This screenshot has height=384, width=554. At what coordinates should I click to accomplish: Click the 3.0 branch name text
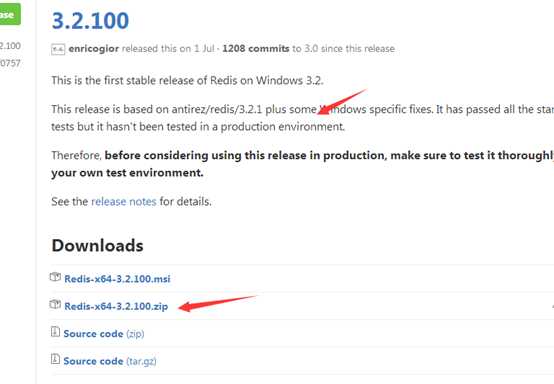311,49
